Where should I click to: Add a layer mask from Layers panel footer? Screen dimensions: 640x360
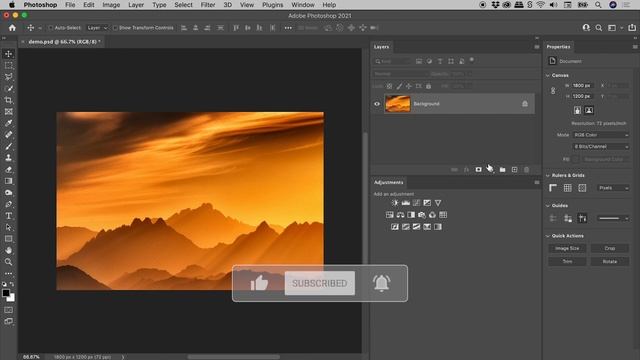(478, 169)
